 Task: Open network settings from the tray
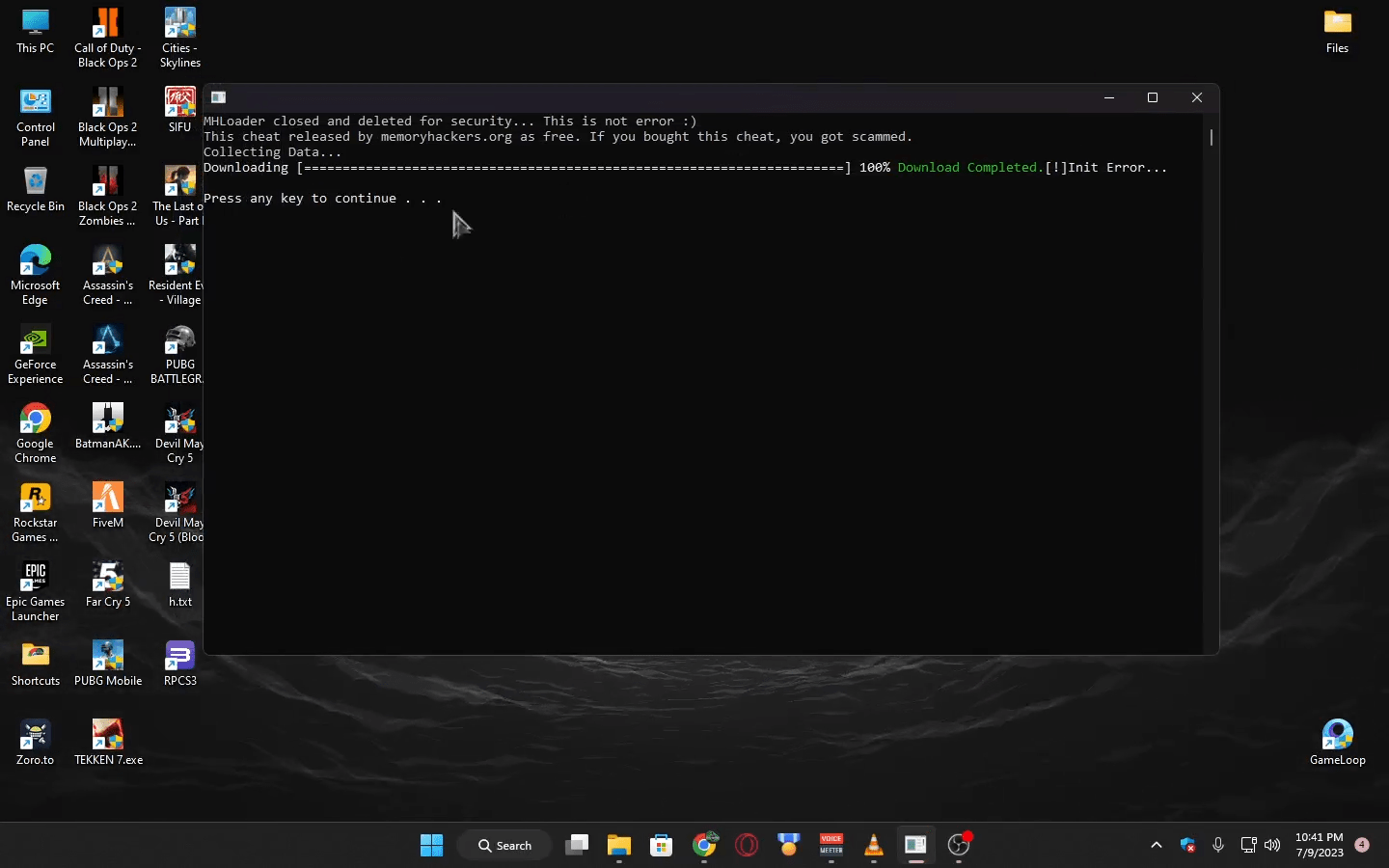point(1248,846)
